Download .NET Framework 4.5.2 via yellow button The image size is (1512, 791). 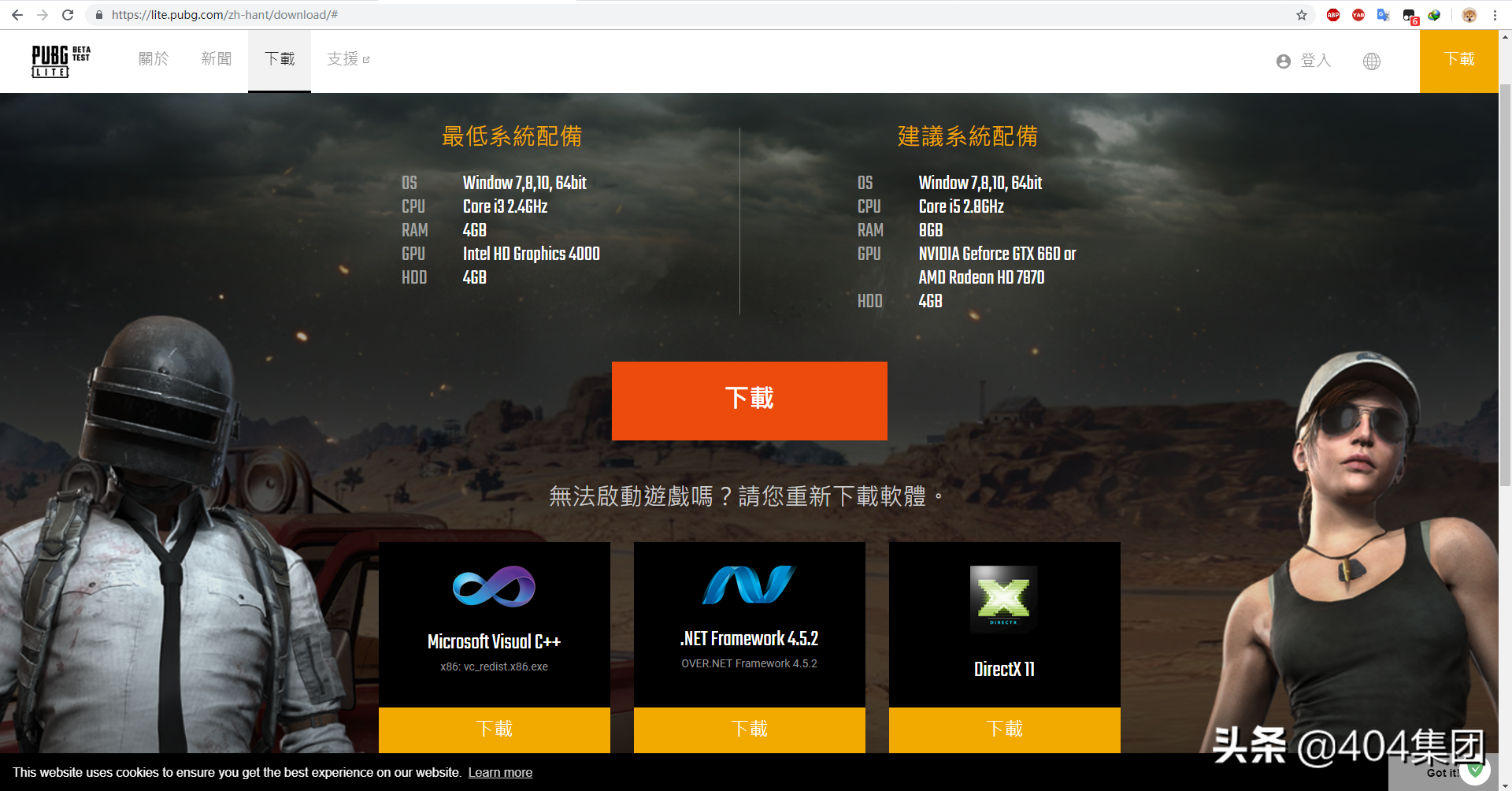[x=750, y=730]
